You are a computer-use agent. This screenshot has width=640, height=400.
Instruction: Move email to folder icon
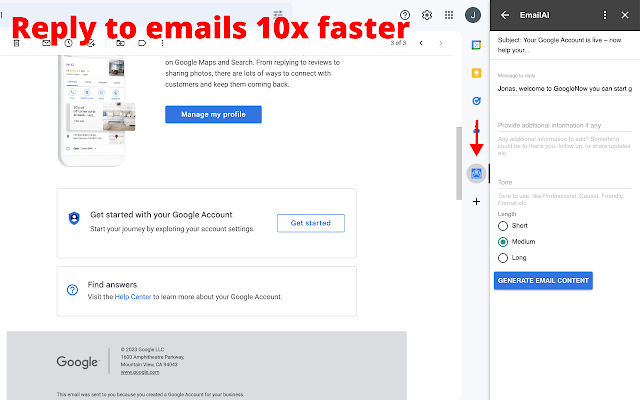(120, 43)
